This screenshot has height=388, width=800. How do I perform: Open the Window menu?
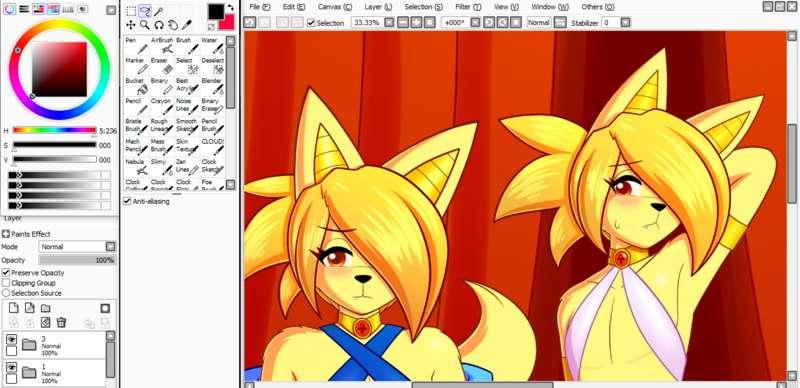[550, 7]
